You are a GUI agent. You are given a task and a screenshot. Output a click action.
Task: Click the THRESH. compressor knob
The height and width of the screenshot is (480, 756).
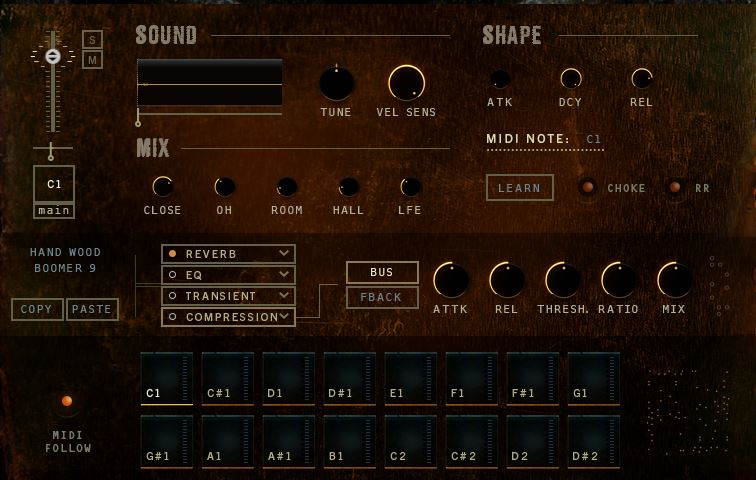[563, 281]
